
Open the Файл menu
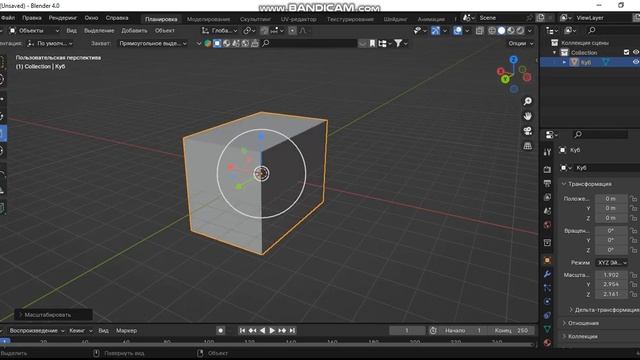(8, 18)
